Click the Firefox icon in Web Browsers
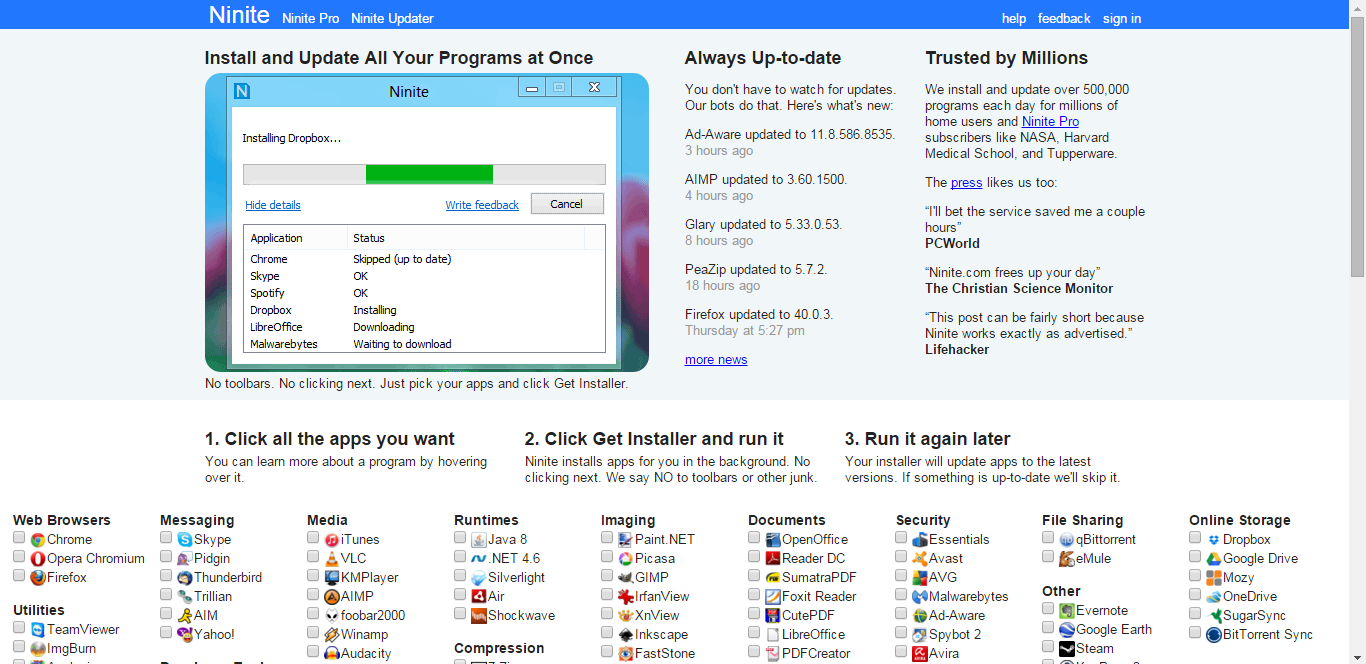The height and width of the screenshot is (664, 1366). pyautogui.click(x=38, y=578)
